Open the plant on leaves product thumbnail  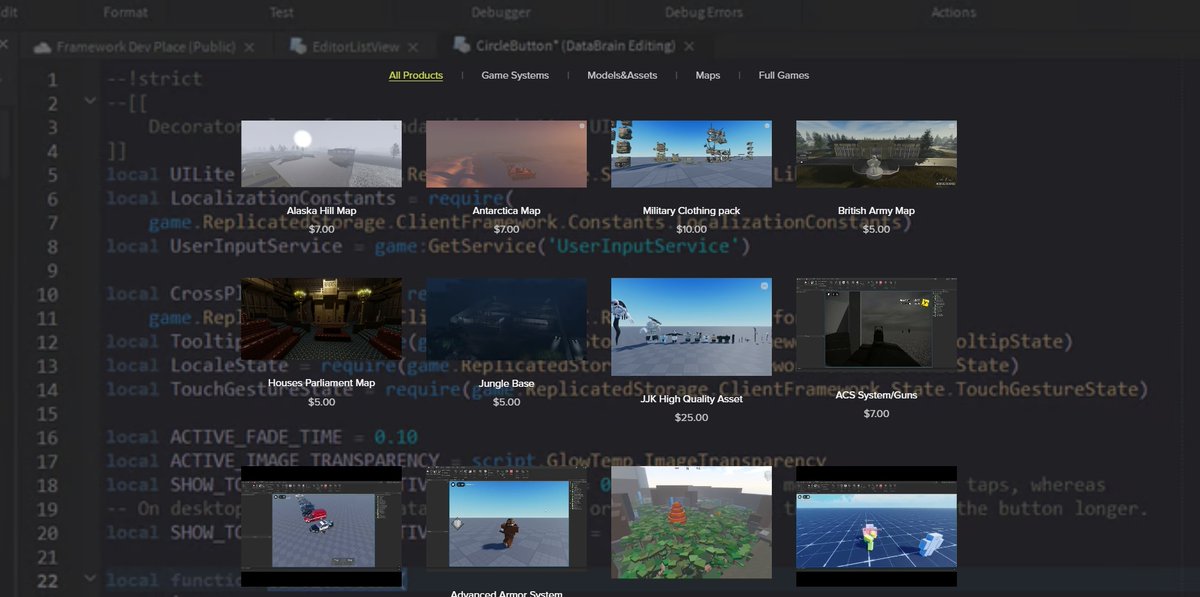[691, 522]
